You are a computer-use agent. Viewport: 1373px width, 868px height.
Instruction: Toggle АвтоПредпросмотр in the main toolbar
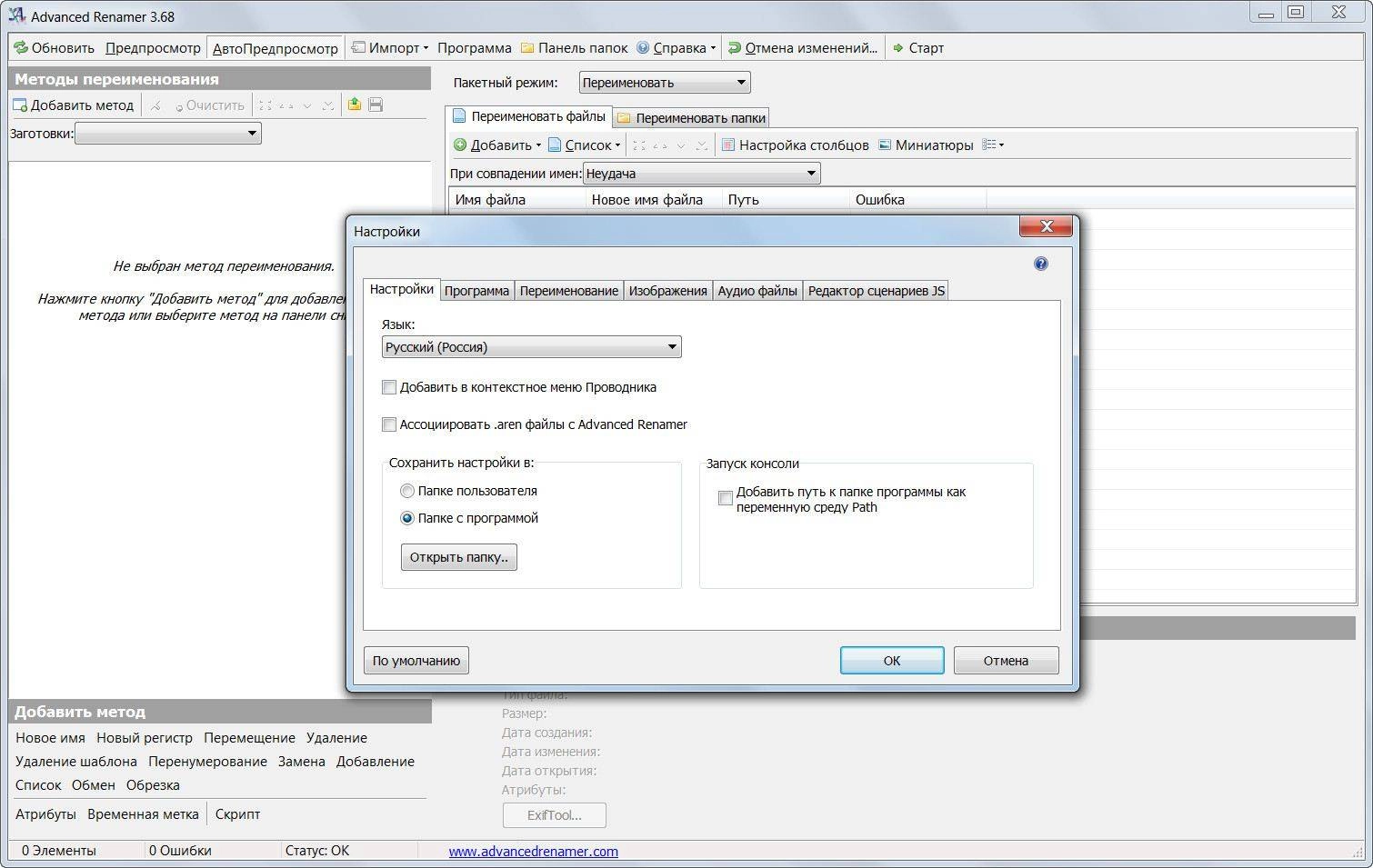pos(275,48)
